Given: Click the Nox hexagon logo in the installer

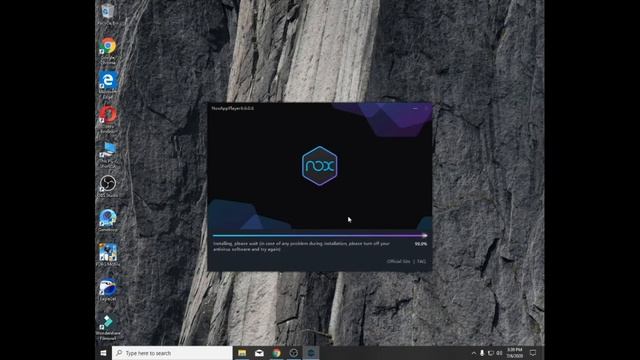Looking at the screenshot, I should [x=320, y=166].
